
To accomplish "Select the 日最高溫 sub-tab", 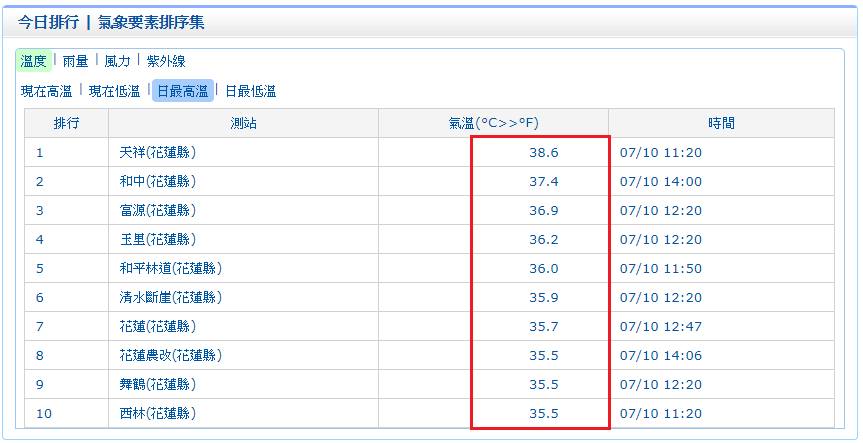I will click(183, 91).
